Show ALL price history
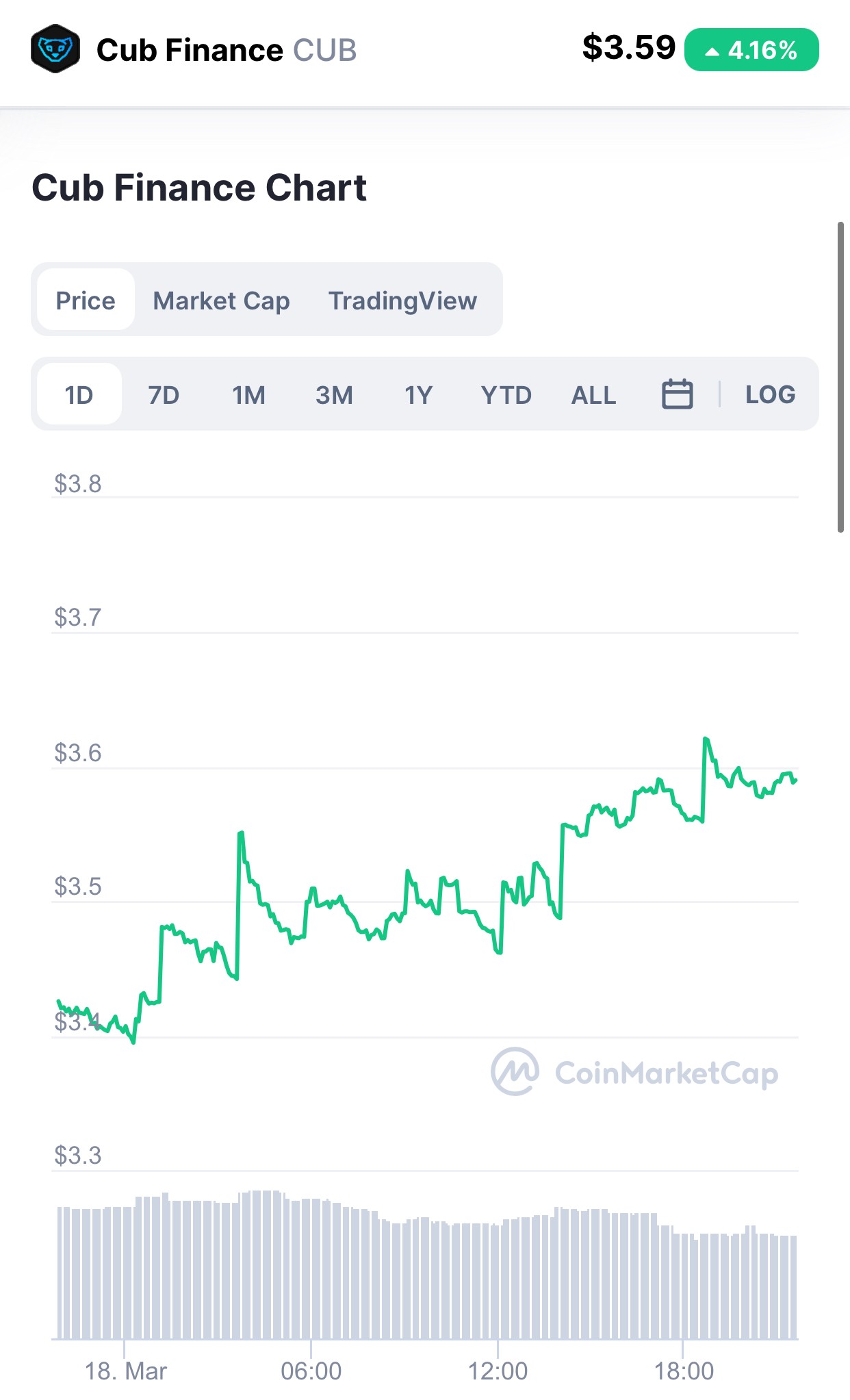Image resolution: width=850 pixels, height=1400 pixels. [593, 395]
